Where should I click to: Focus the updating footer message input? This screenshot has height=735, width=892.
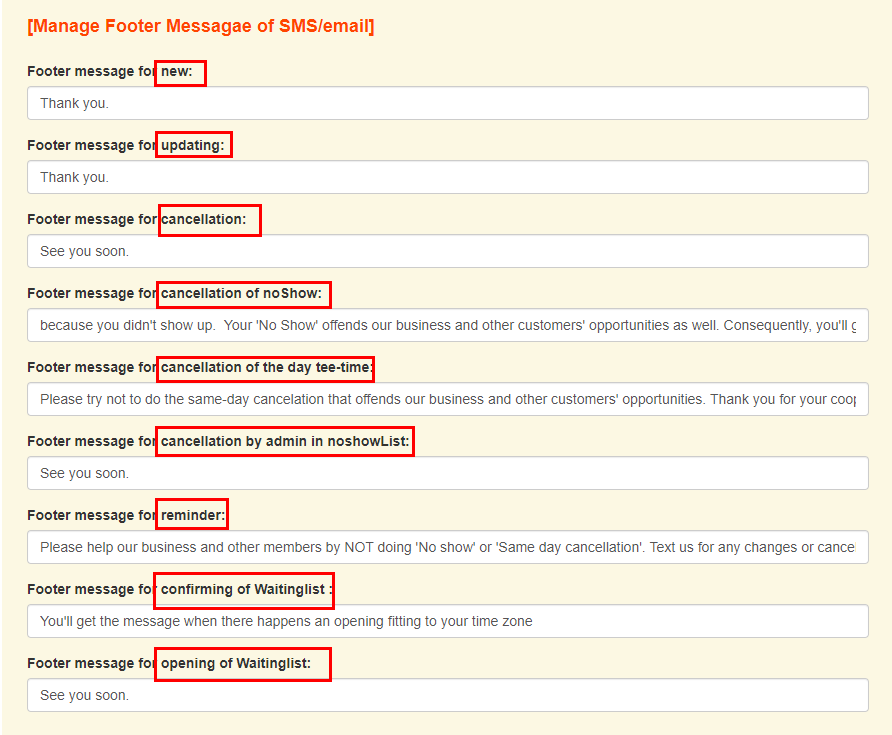[x=447, y=177]
